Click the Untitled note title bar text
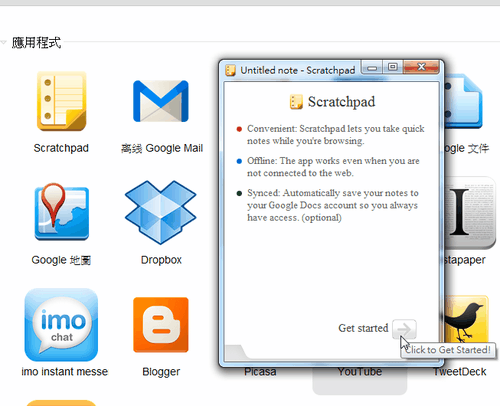Image resolution: width=500 pixels, height=406 pixels. click(x=298, y=70)
